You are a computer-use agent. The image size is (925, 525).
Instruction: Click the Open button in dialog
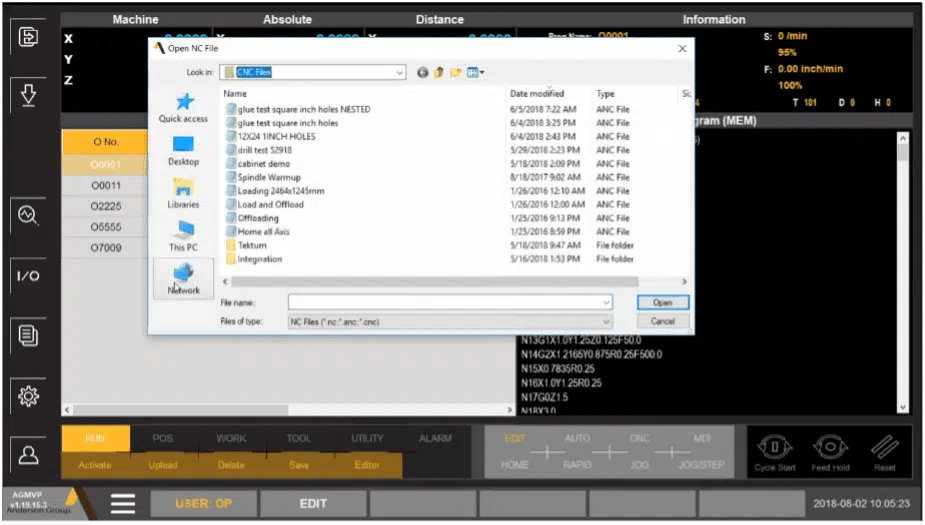[x=662, y=302]
